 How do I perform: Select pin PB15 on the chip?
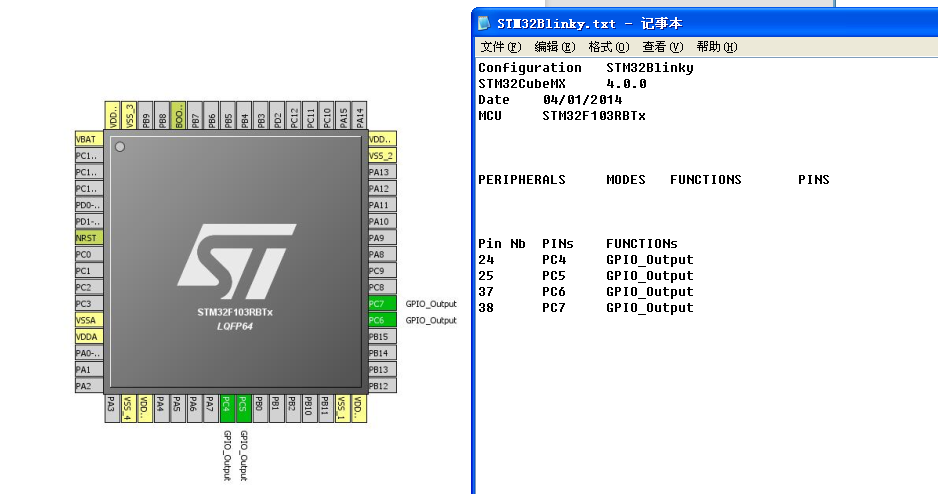(x=382, y=337)
